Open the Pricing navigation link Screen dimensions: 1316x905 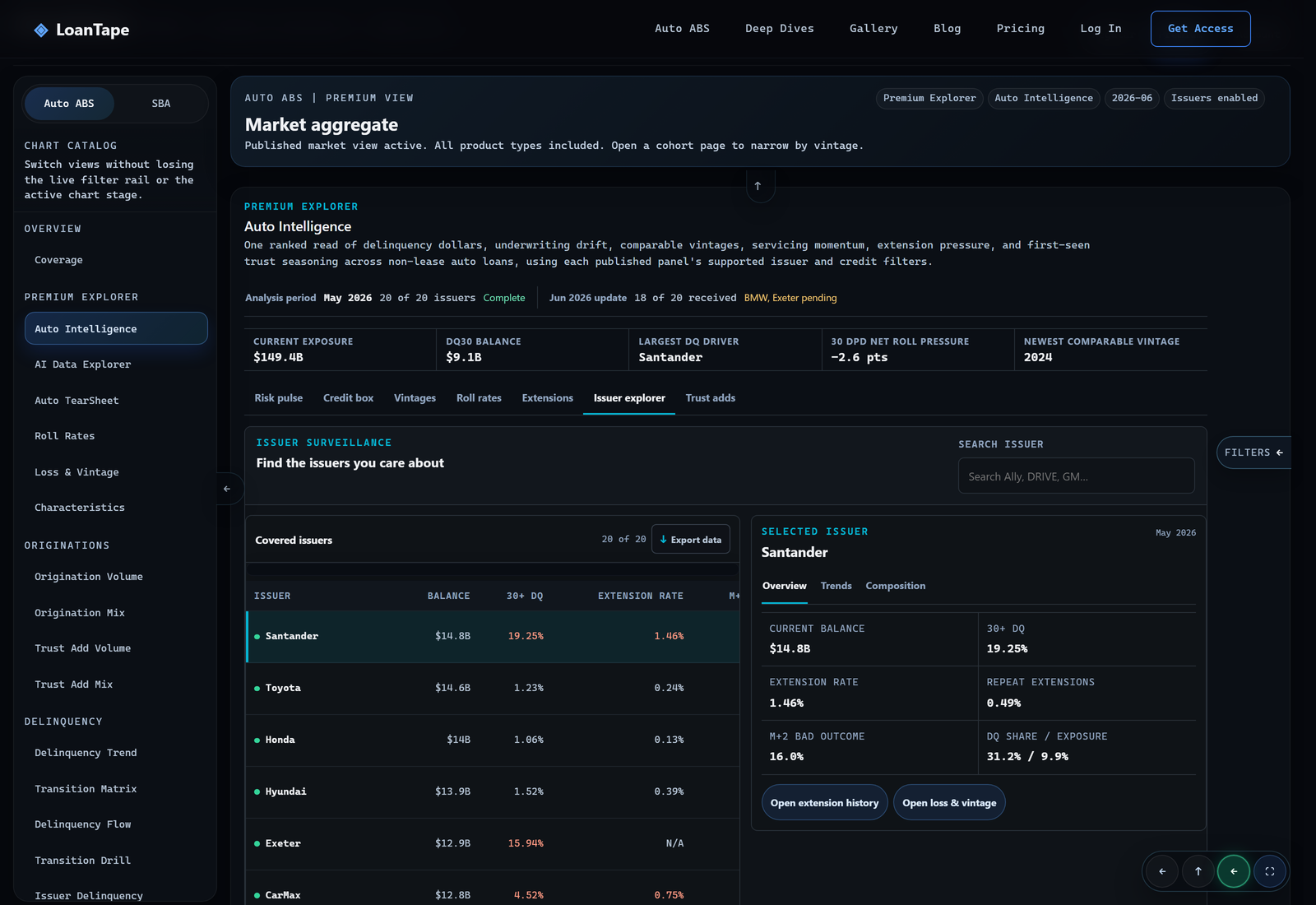[x=1020, y=29]
